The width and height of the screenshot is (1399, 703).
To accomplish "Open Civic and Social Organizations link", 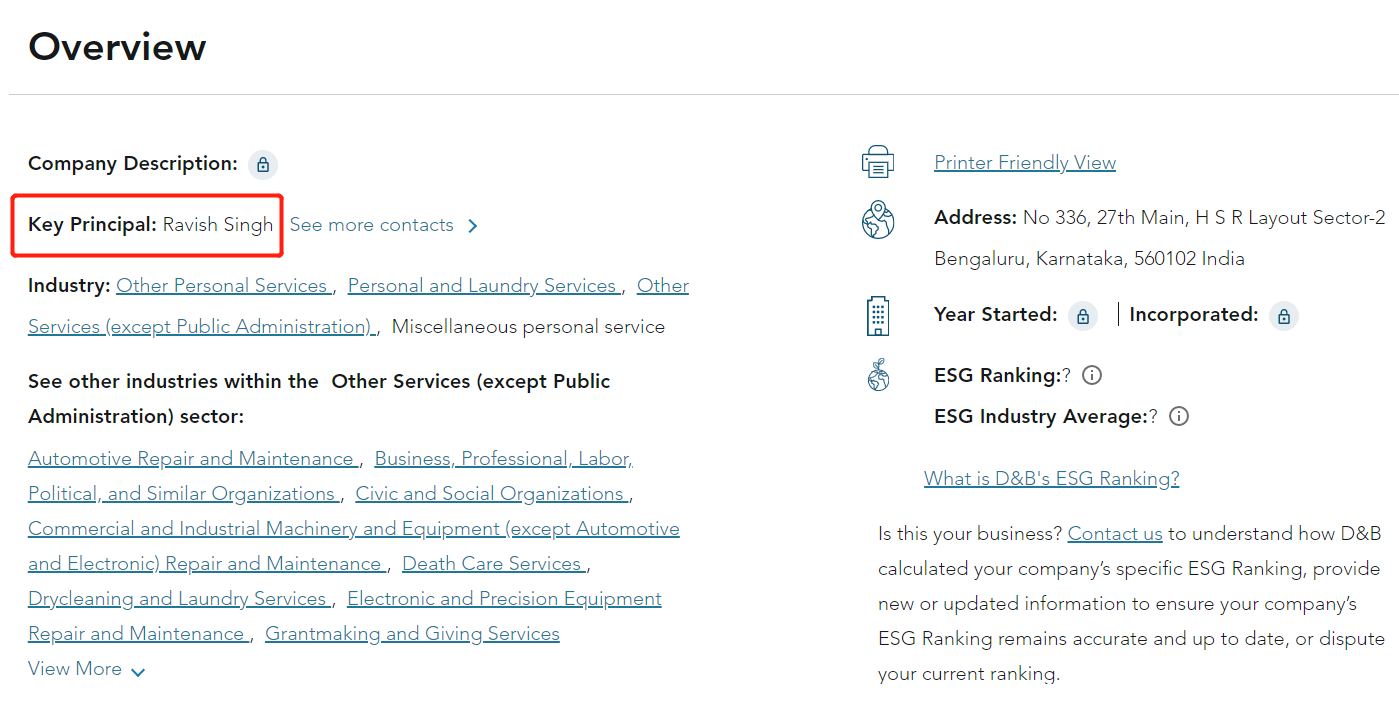I will pyautogui.click(x=490, y=493).
